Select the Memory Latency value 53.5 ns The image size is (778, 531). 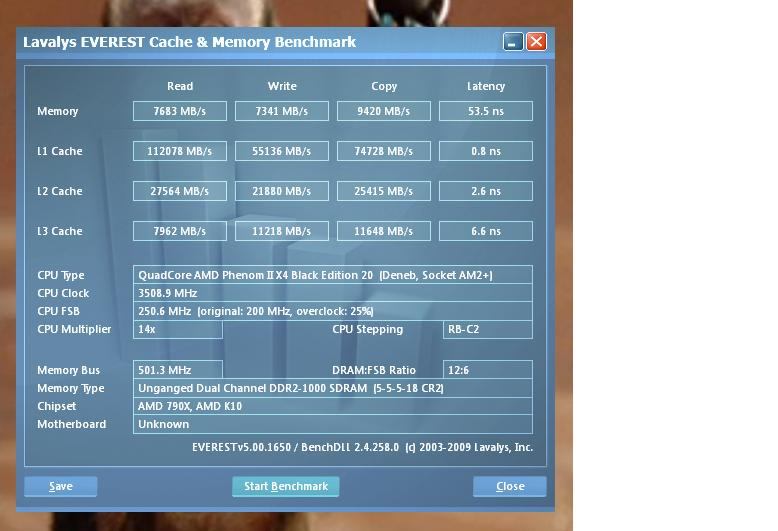(x=486, y=111)
